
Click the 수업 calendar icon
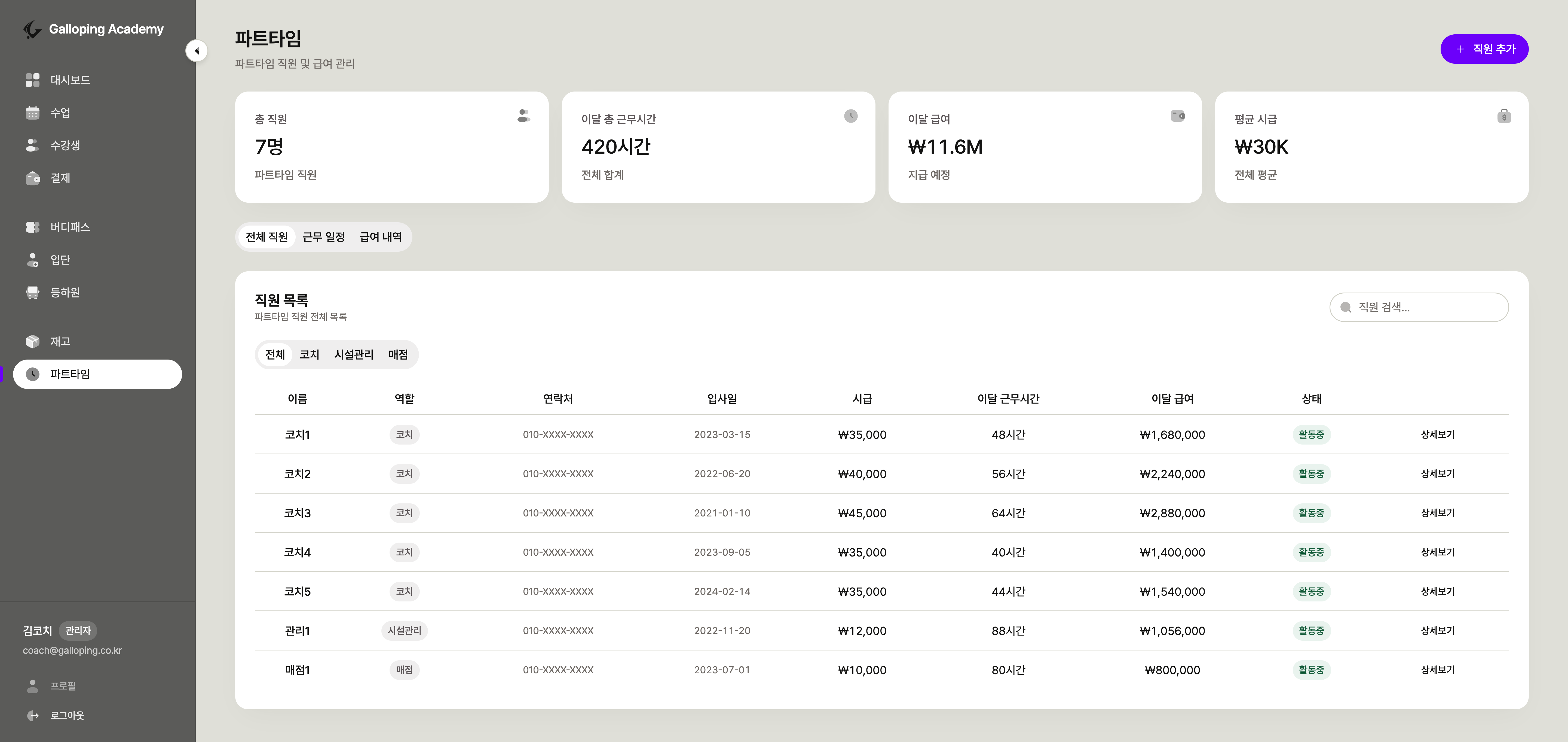coord(33,113)
